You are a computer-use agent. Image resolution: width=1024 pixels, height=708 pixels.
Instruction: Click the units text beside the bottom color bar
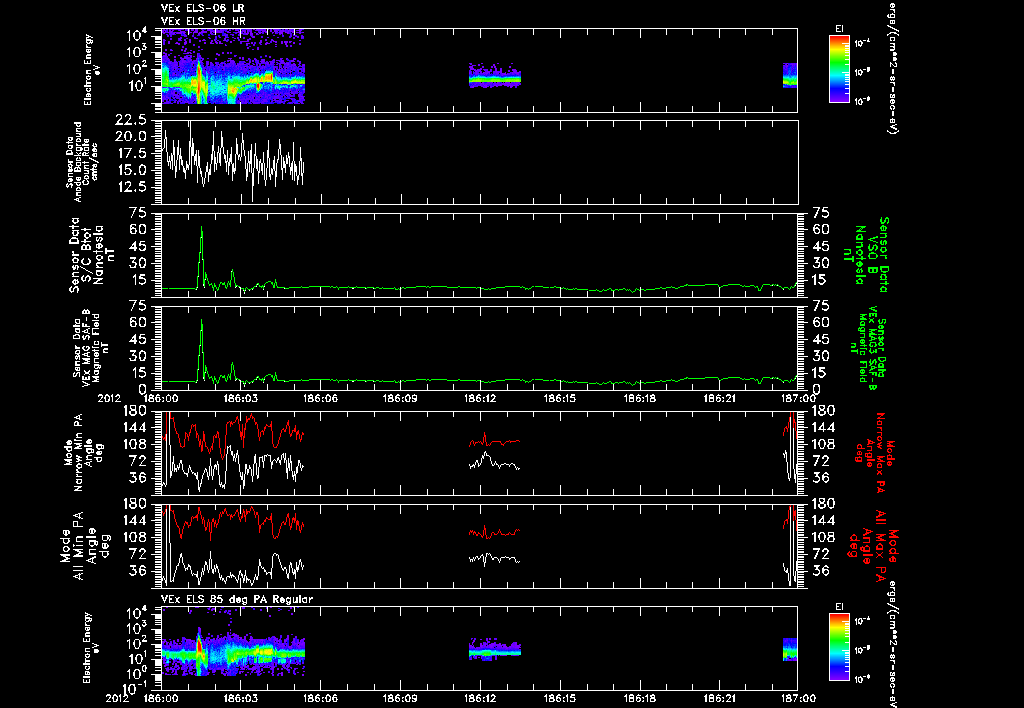click(891, 645)
